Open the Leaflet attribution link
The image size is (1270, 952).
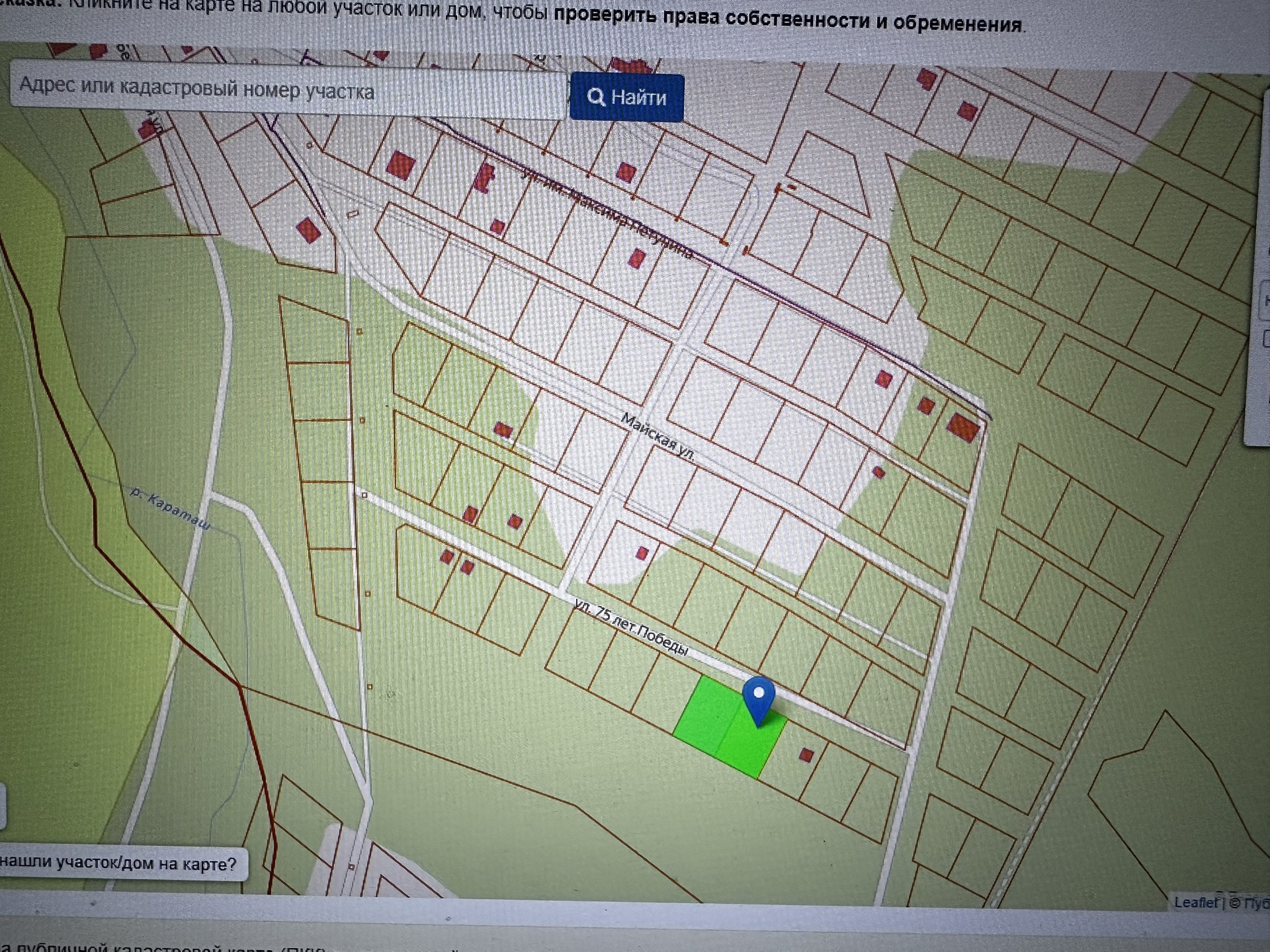click(1195, 902)
